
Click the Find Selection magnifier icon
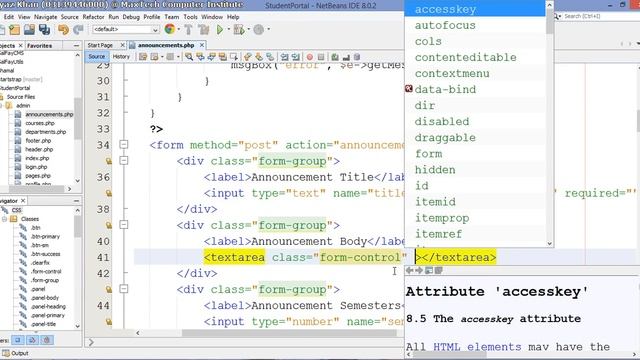[x=189, y=57]
